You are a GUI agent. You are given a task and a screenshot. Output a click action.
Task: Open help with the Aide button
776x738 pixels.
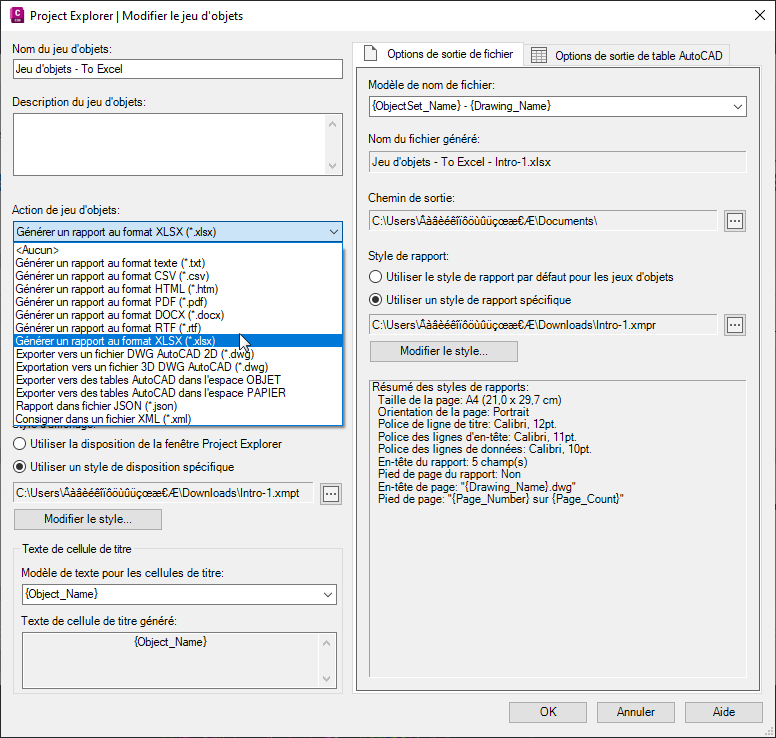point(724,712)
